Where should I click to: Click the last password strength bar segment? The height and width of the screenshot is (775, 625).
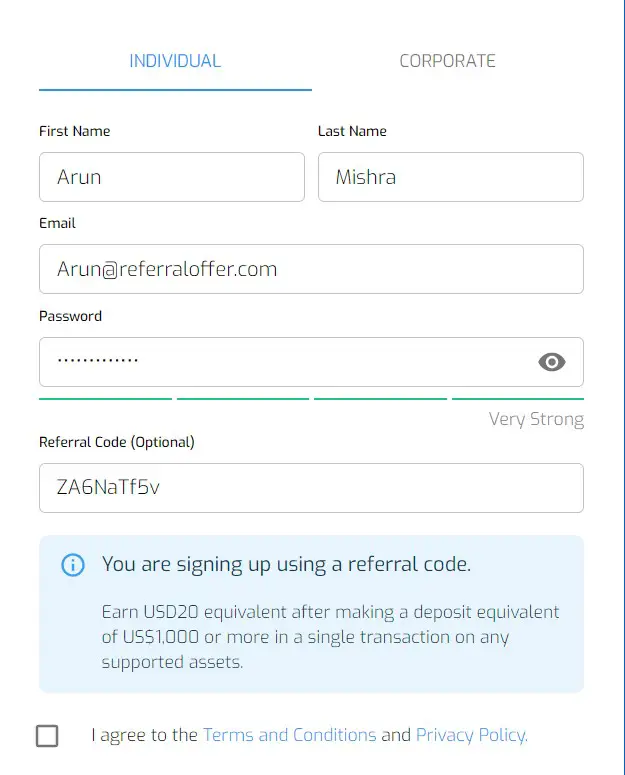tap(518, 398)
